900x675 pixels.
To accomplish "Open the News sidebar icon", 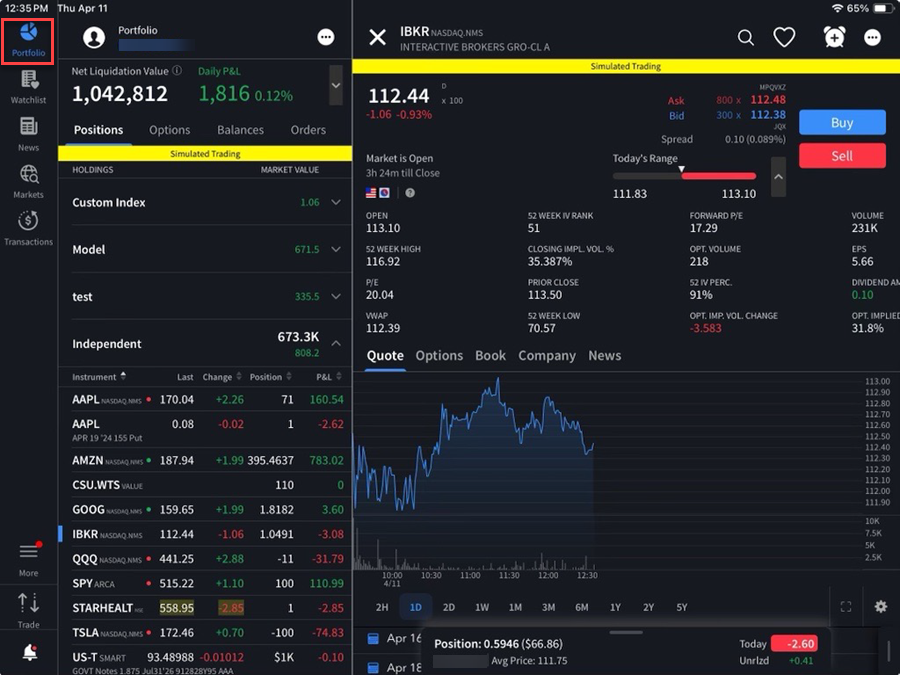I will 28,133.
